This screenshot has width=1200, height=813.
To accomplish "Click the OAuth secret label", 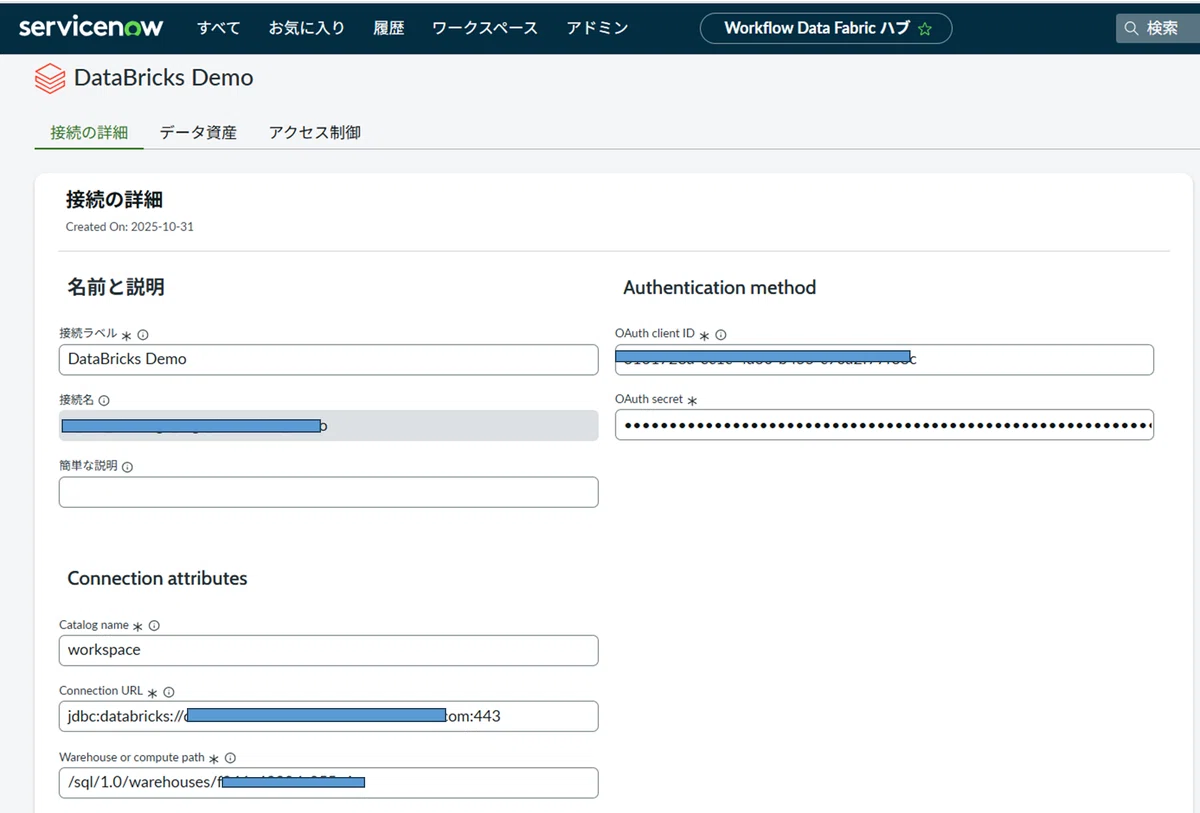I will coord(649,399).
